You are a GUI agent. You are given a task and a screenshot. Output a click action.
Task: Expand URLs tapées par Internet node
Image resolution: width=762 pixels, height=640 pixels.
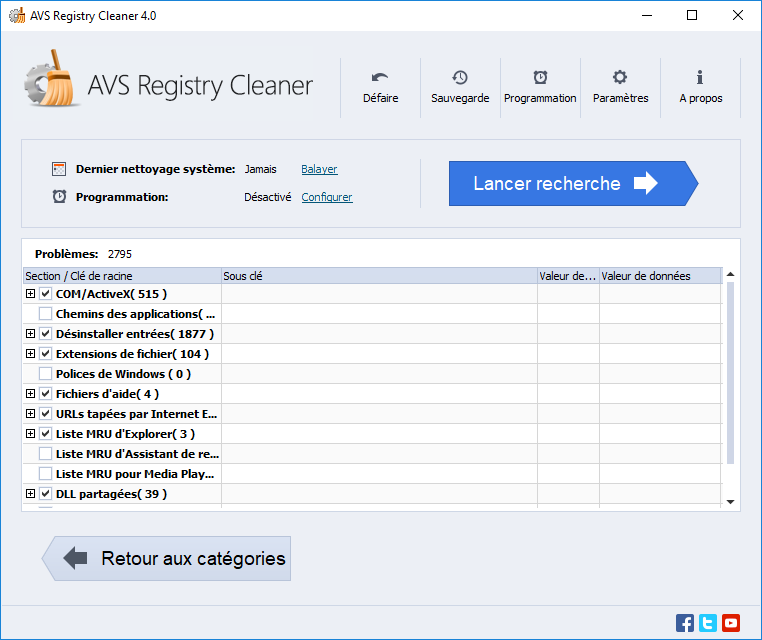tap(30, 414)
